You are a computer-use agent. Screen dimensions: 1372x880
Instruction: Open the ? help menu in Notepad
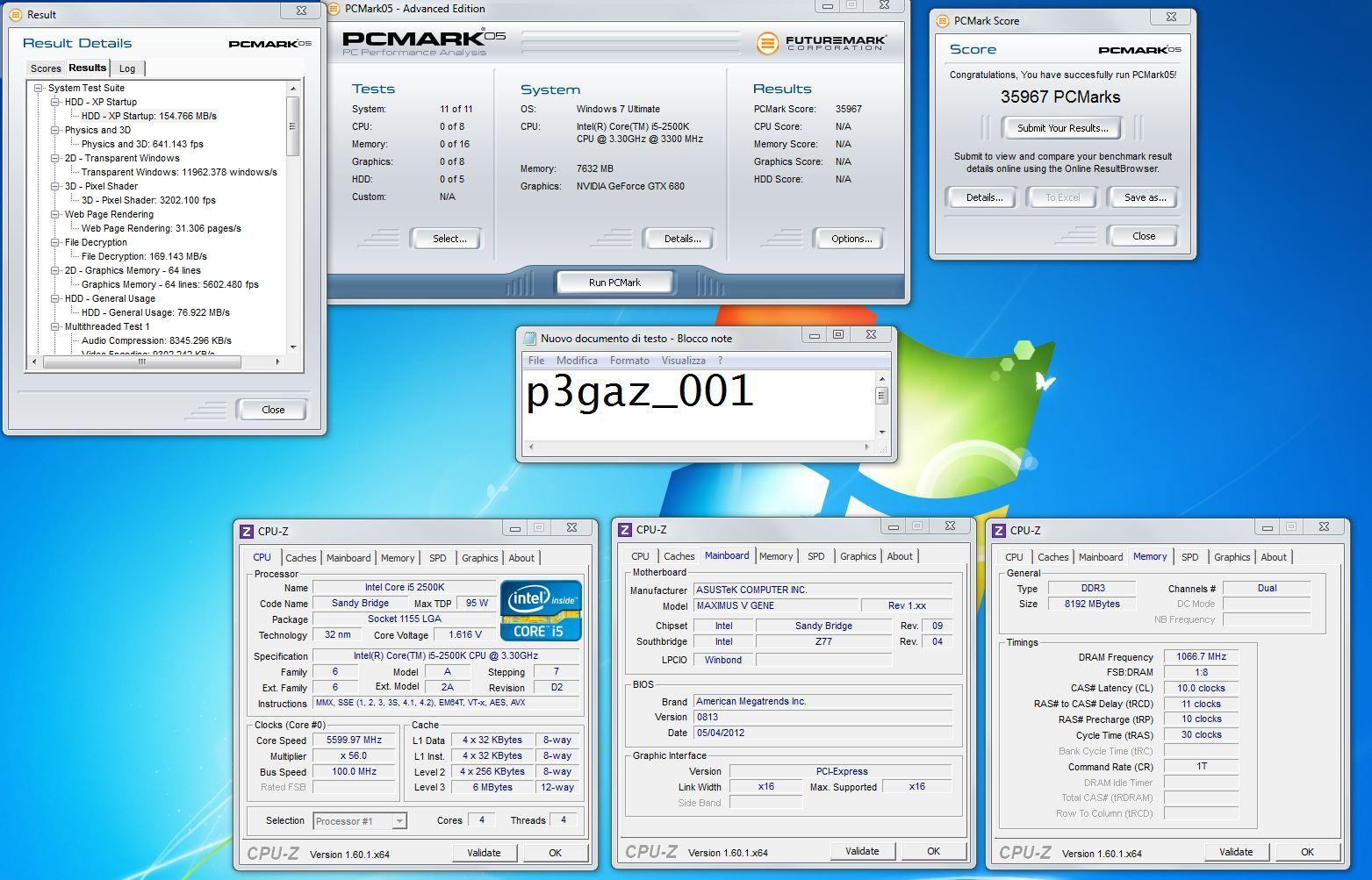(x=720, y=361)
